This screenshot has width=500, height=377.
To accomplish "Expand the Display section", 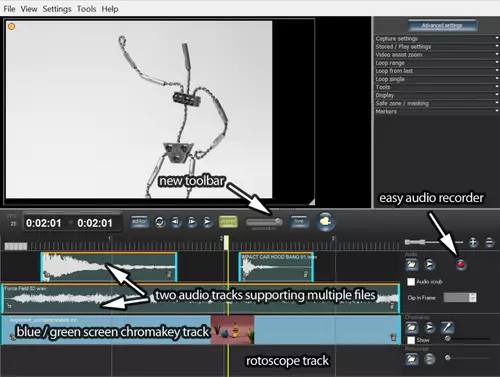I will [x=436, y=95].
